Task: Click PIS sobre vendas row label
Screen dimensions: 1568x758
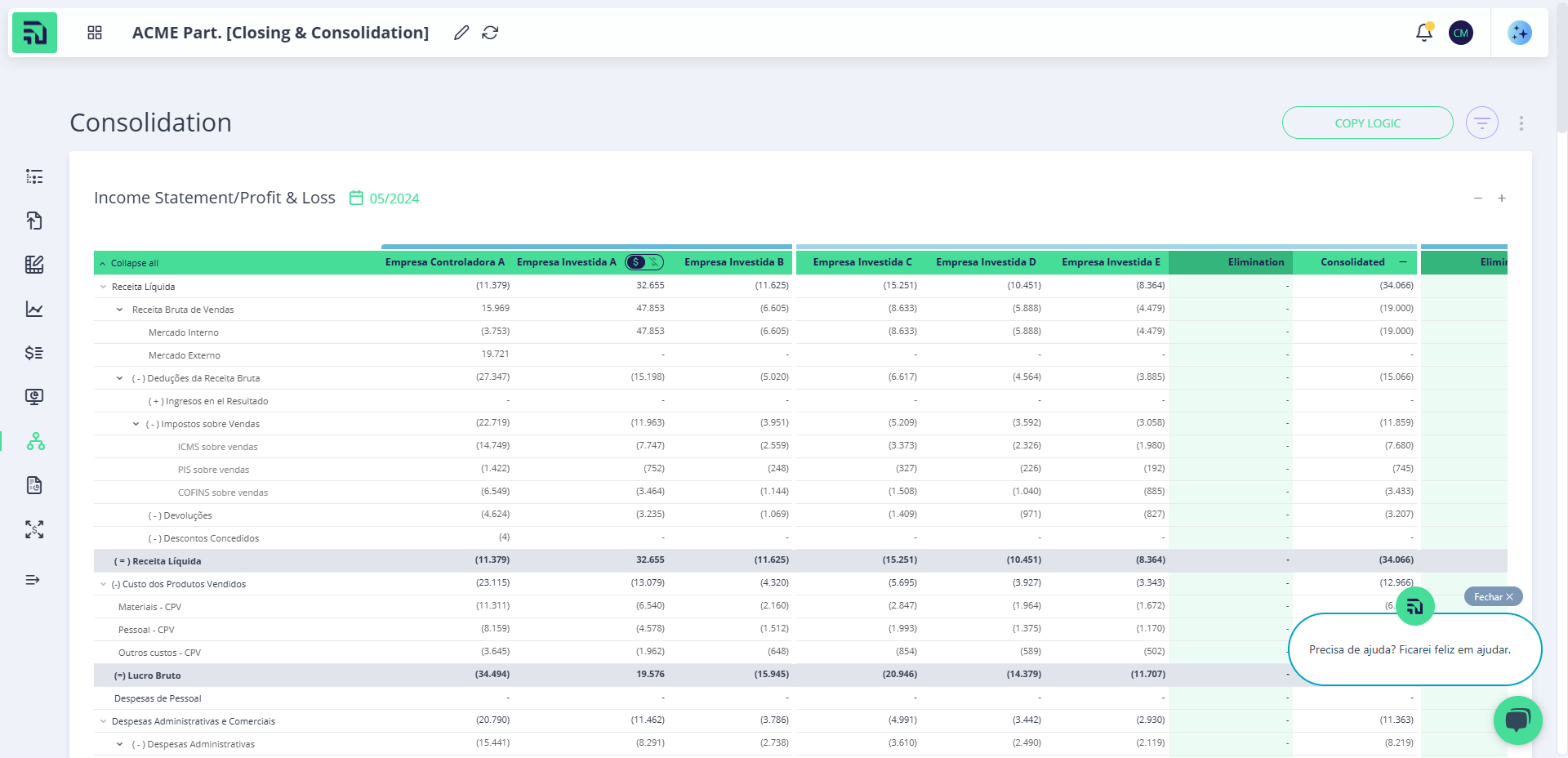Action: tap(214, 470)
